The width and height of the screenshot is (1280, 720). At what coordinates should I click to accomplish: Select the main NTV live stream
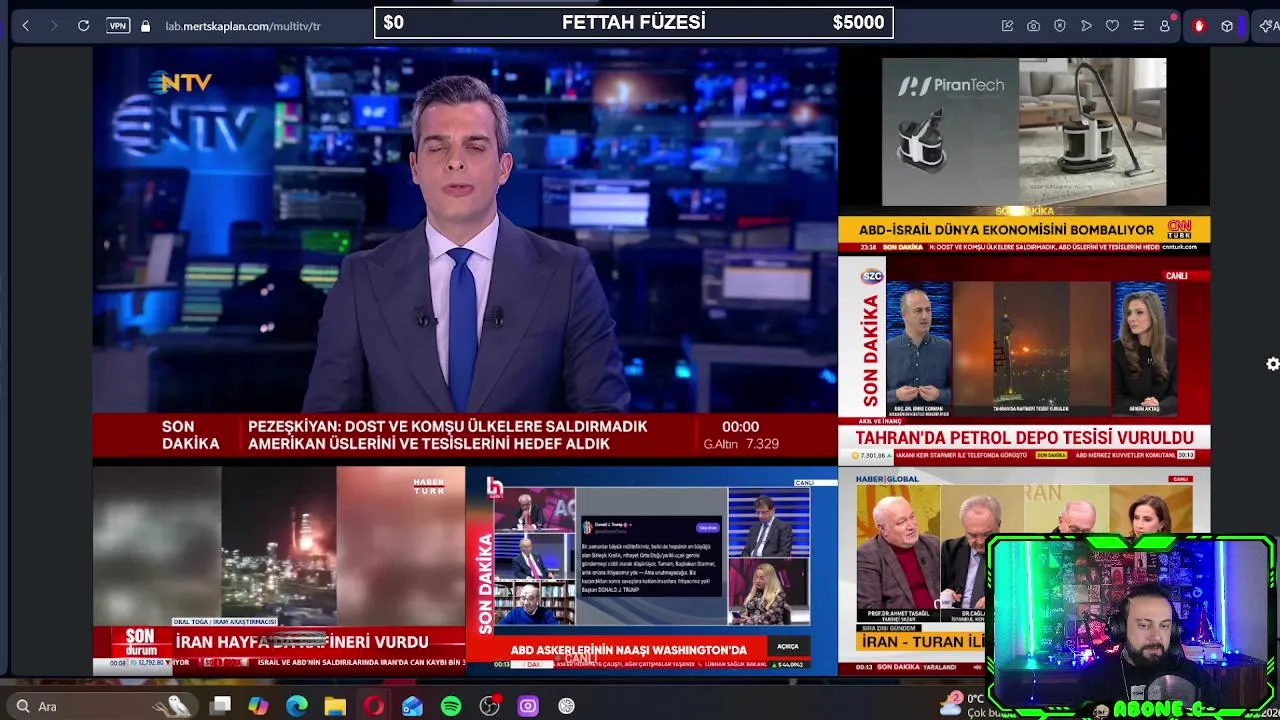click(465, 253)
